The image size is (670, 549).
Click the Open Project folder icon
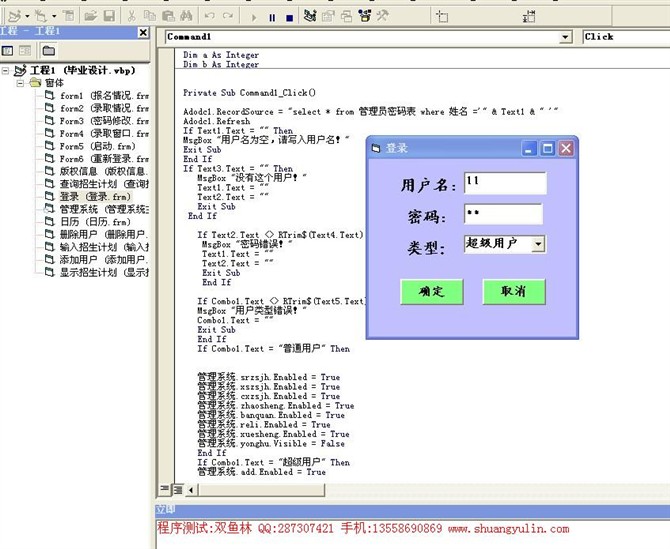coord(90,16)
